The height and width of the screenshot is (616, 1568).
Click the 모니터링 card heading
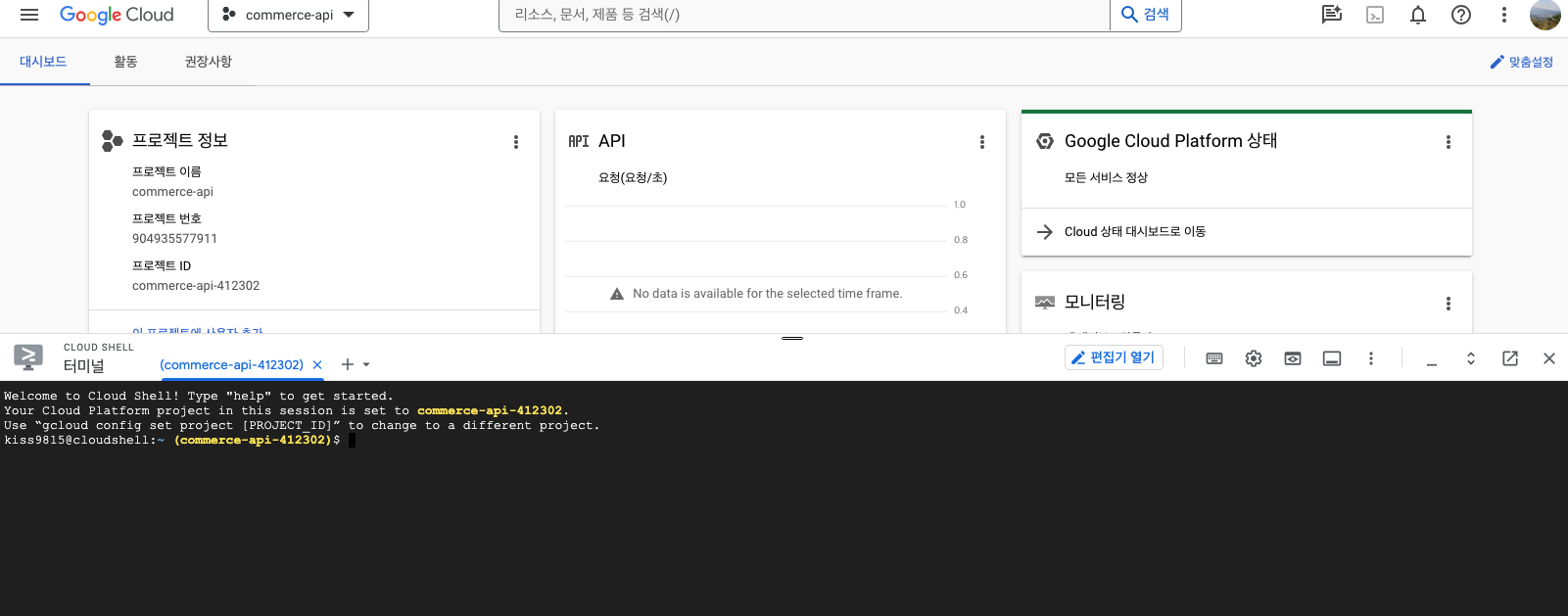coord(1095,303)
